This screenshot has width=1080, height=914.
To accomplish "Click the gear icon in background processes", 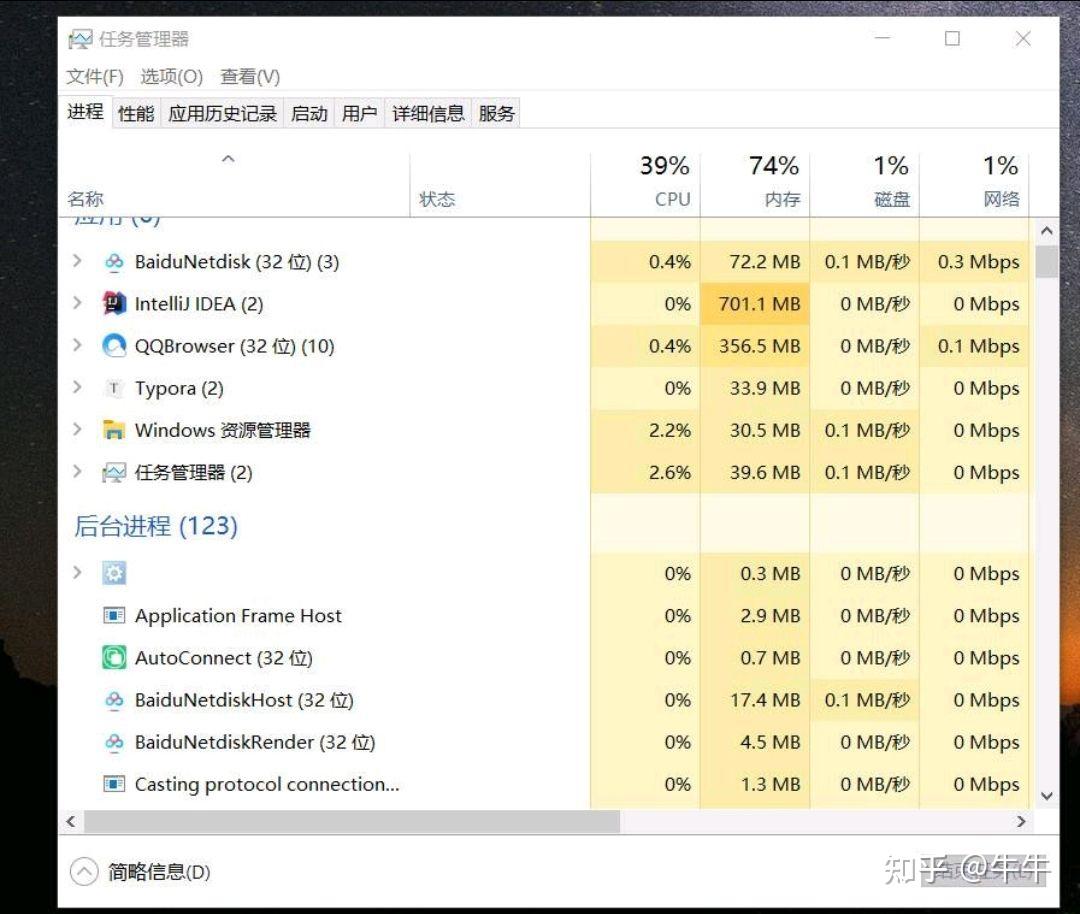I will coord(114,573).
